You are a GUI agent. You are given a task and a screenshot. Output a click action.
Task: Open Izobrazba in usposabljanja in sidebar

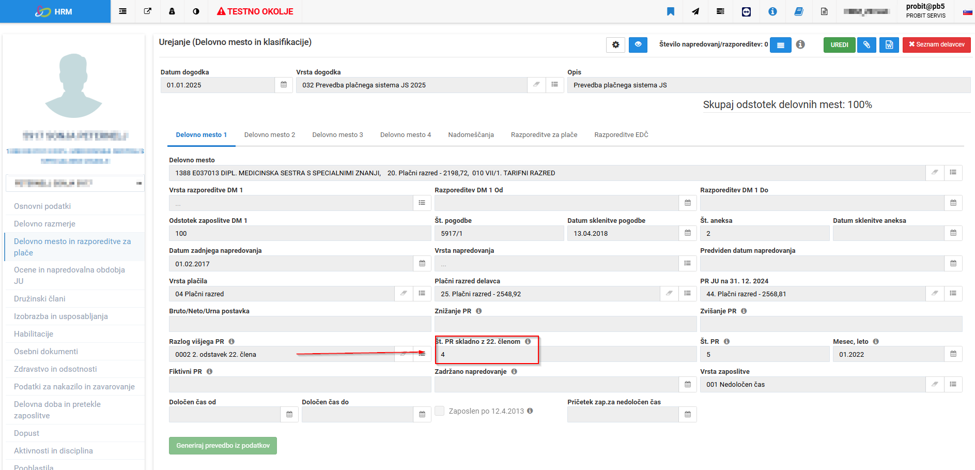pyautogui.click(x=61, y=316)
